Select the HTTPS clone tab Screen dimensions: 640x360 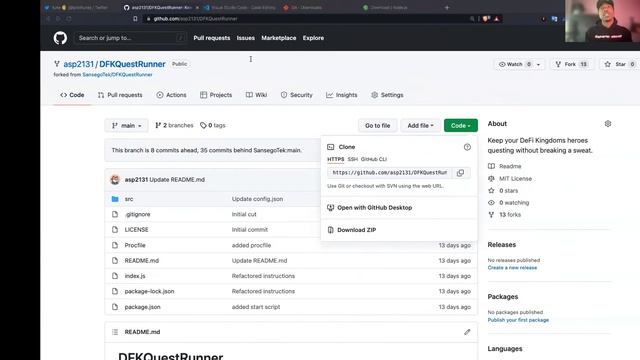[x=336, y=159]
